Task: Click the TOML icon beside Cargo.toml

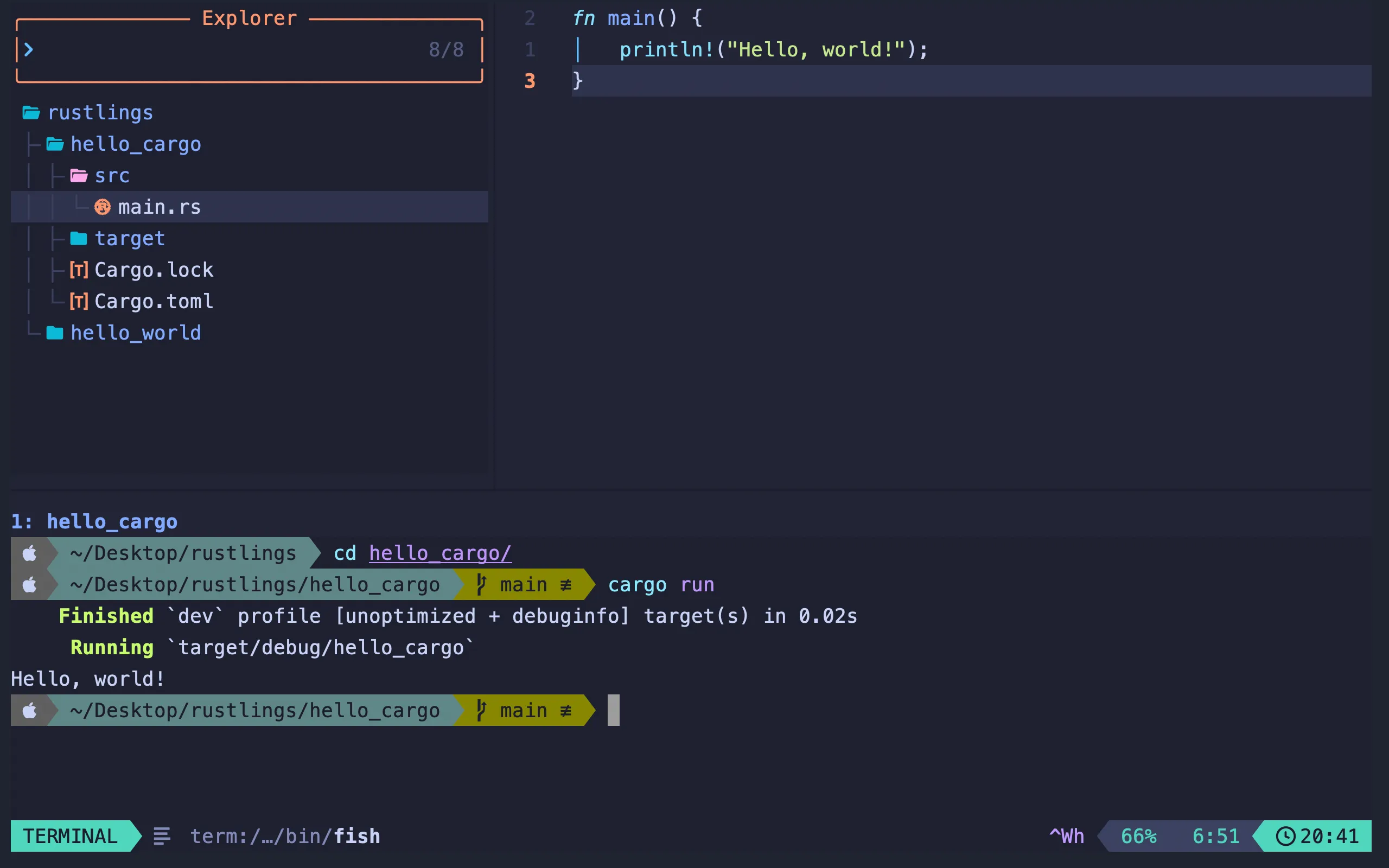Action: pyautogui.click(x=79, y=300)
